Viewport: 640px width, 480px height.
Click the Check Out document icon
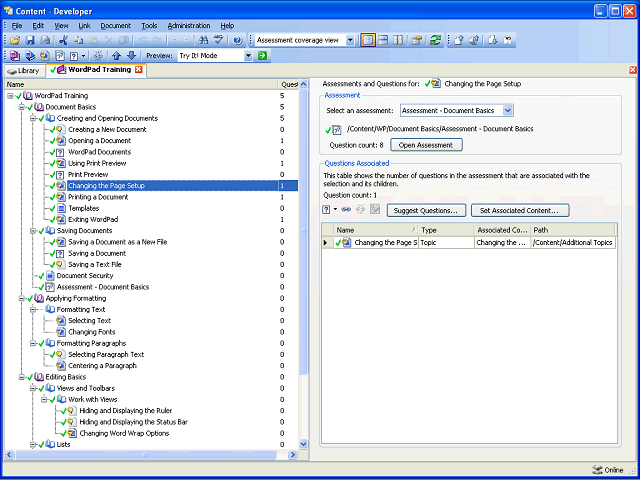tap(492, 40)
